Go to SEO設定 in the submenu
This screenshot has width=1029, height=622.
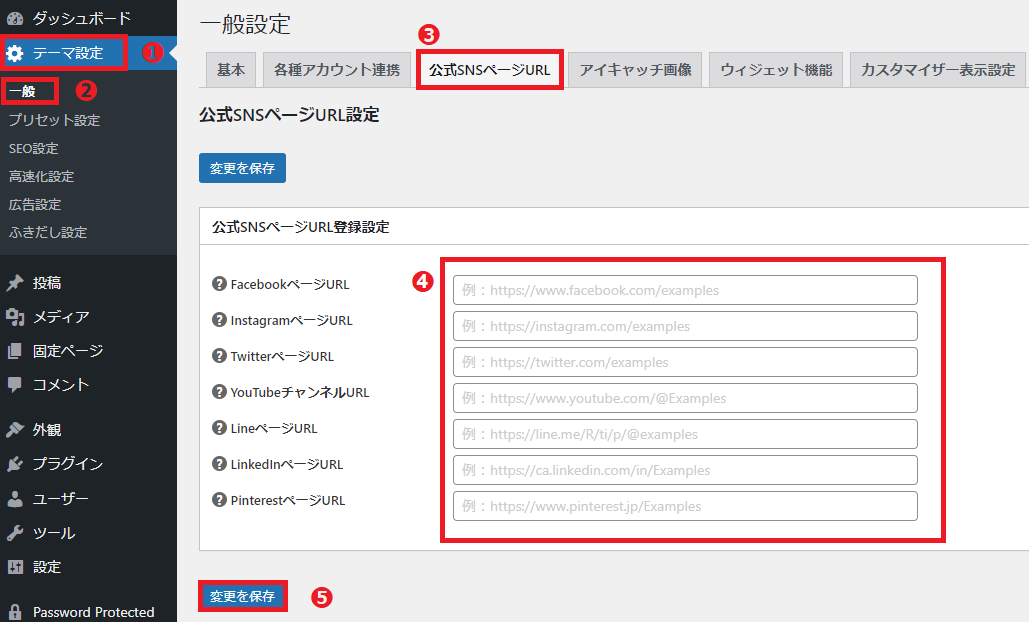(x=34, y=148)
